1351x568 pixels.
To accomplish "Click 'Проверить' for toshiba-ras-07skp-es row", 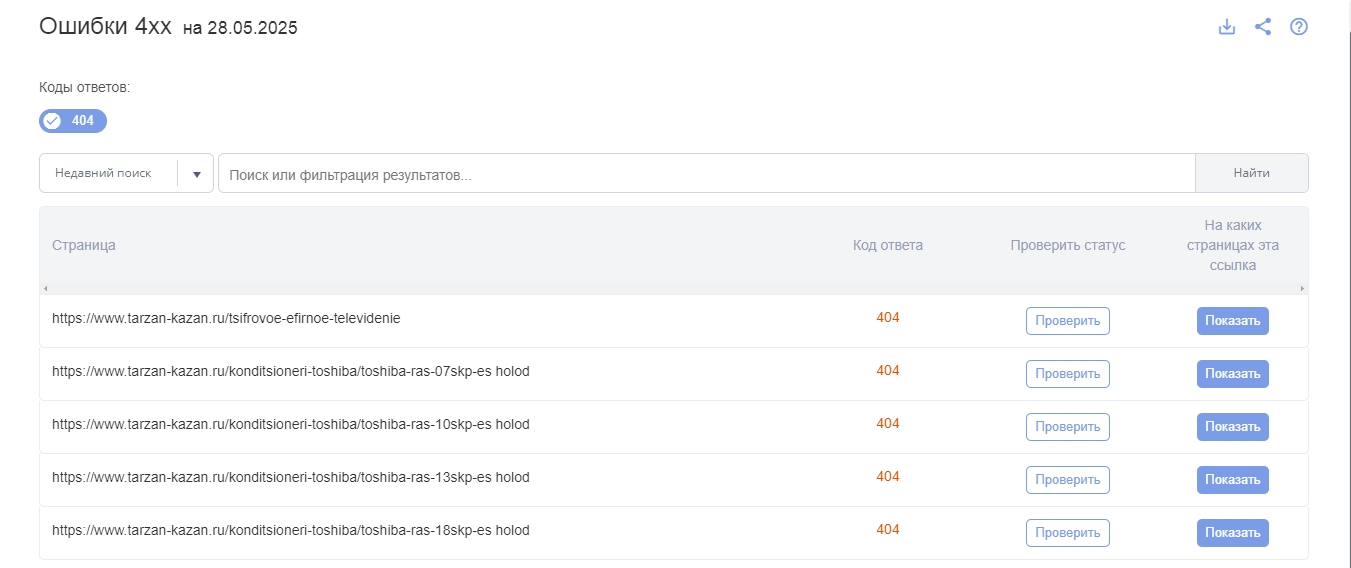I will pos(1068,374).
